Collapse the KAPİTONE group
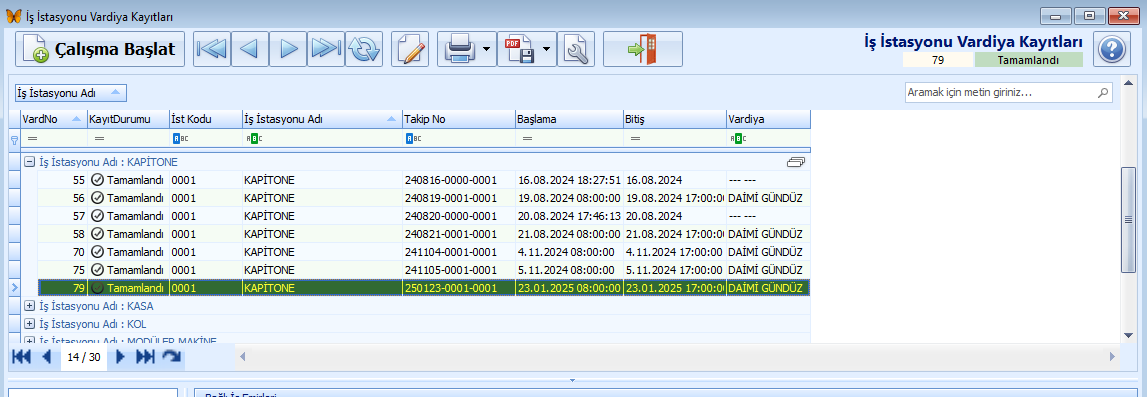The height and width of the screenshot is (397, 1147). [30, 162]
